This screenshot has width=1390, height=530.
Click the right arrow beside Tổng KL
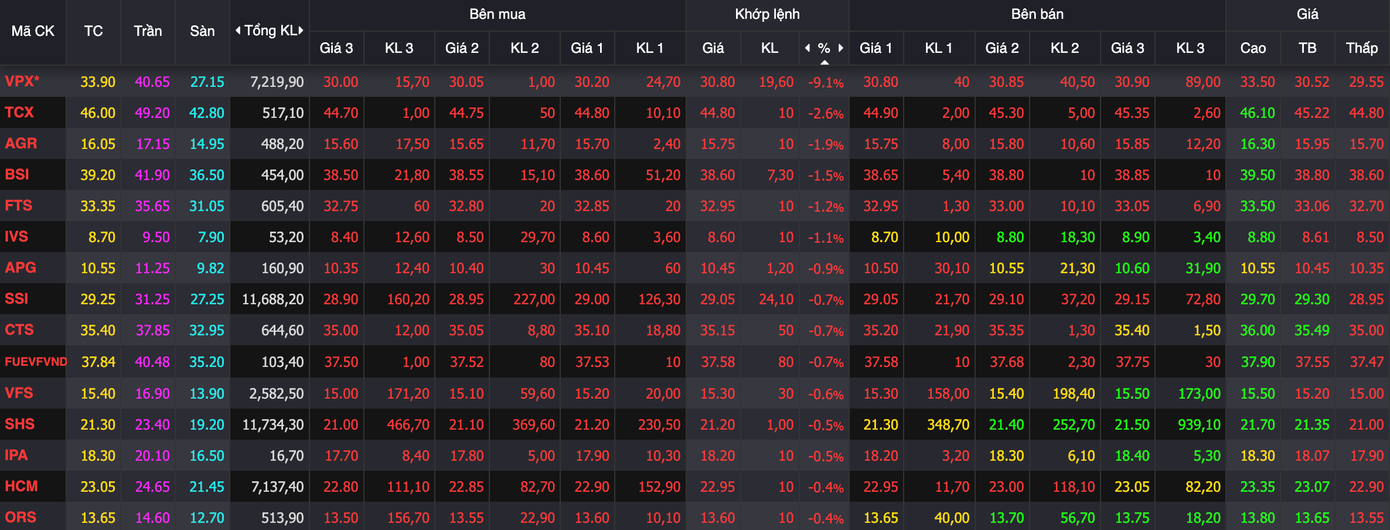click(x=303, y=31)
